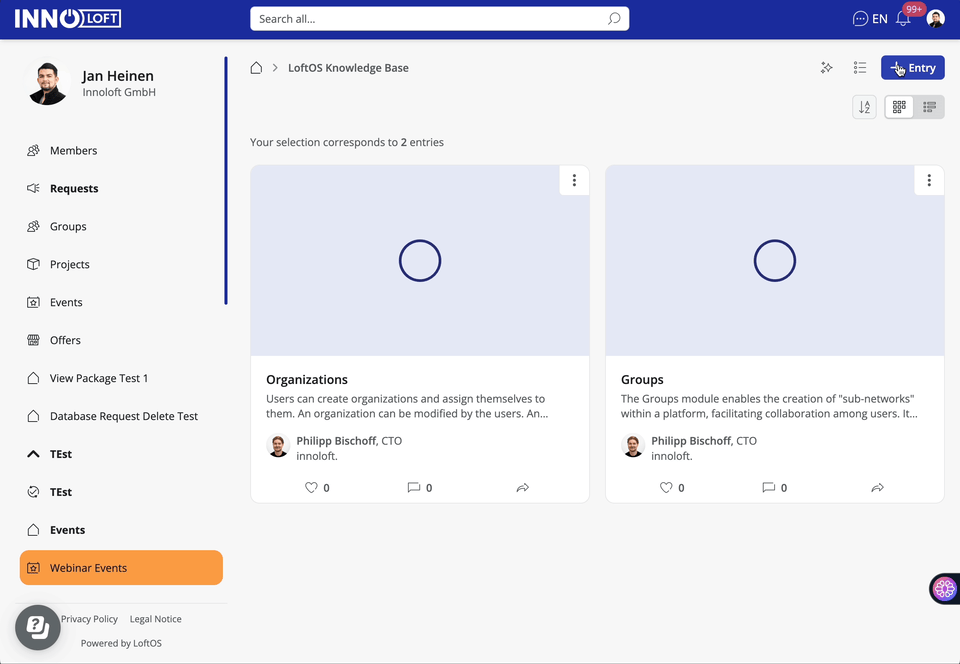960x664 pixels.
Task: Switch to list view
Action: coord(929,107)
